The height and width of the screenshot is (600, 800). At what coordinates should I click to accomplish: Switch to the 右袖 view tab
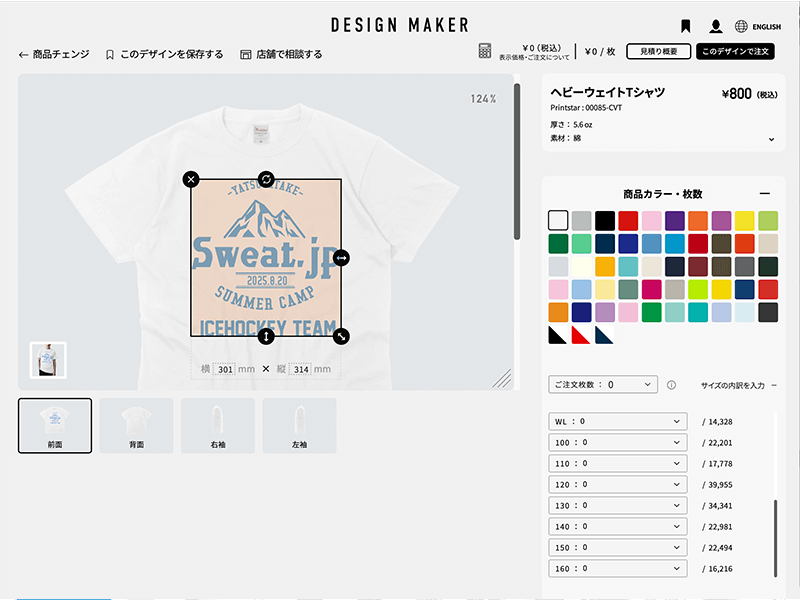click(218, 426)
